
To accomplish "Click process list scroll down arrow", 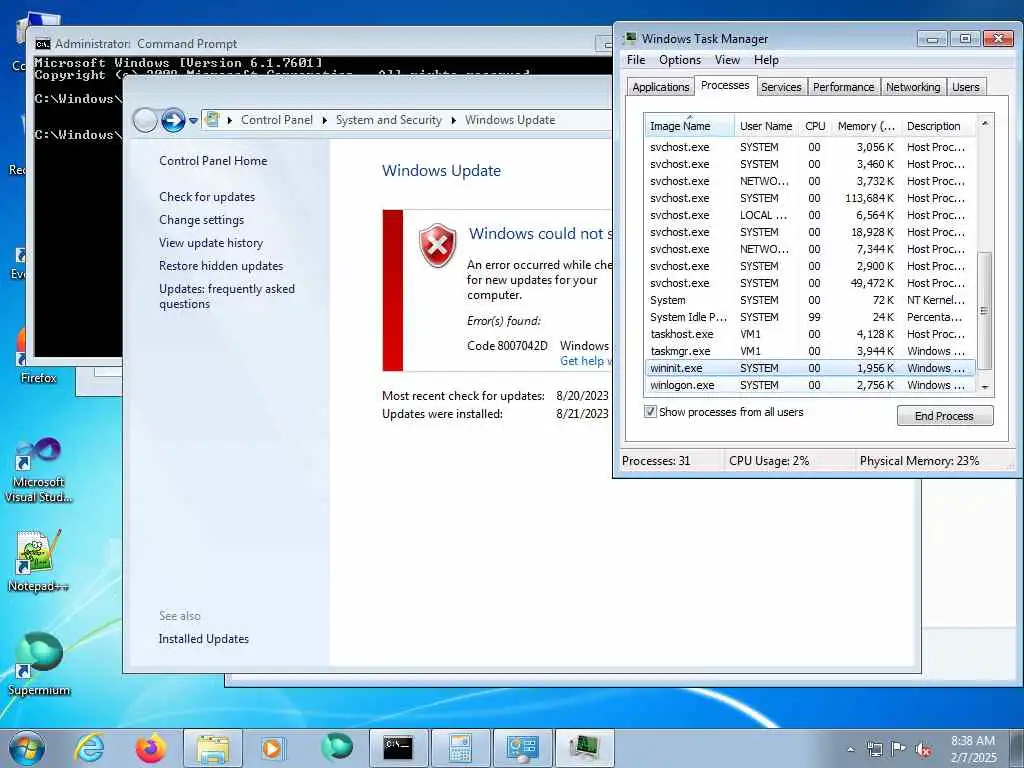I will pyautogui.click(x=985, y=387).
